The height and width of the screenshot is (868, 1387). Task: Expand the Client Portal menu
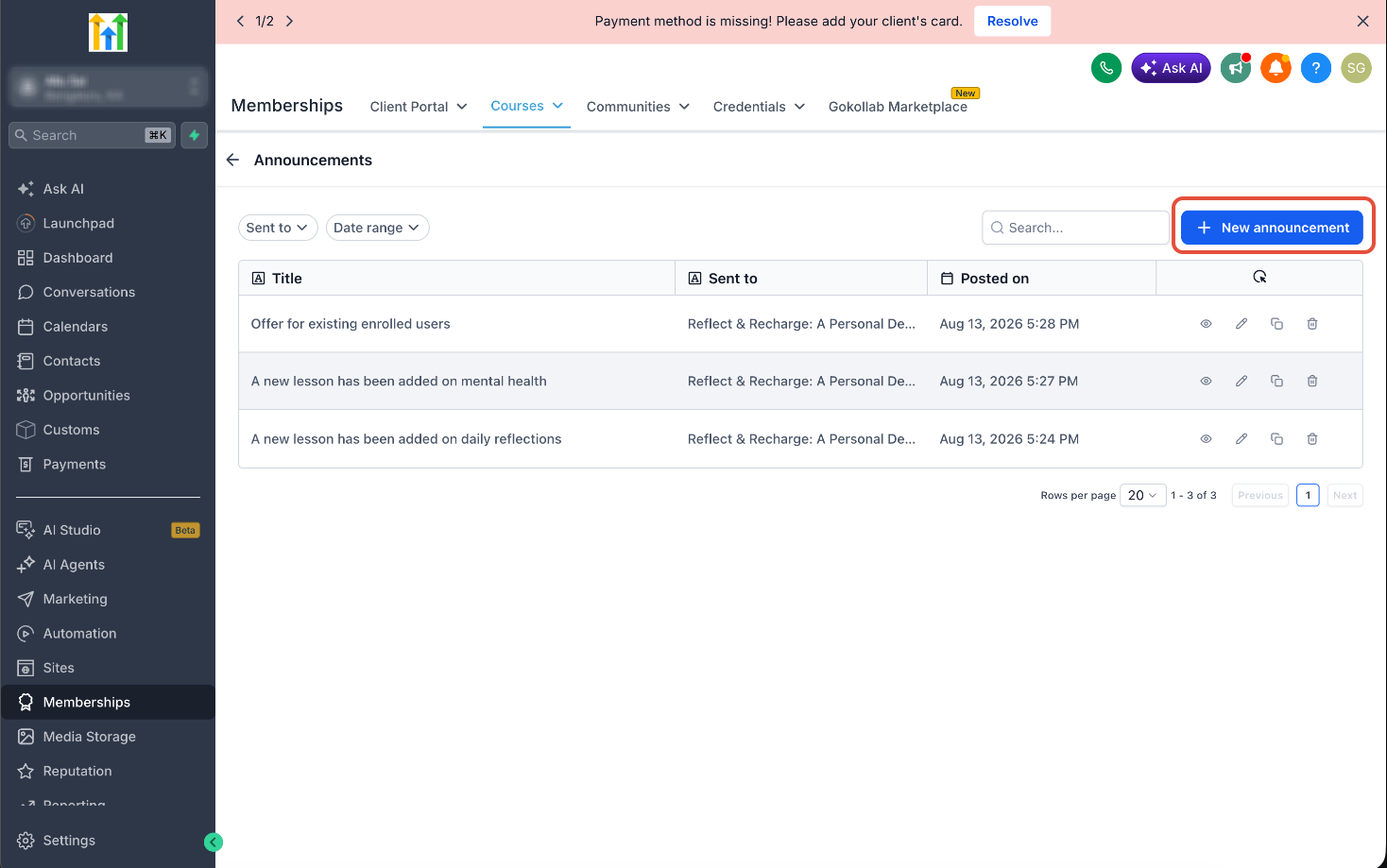[419, 107]
